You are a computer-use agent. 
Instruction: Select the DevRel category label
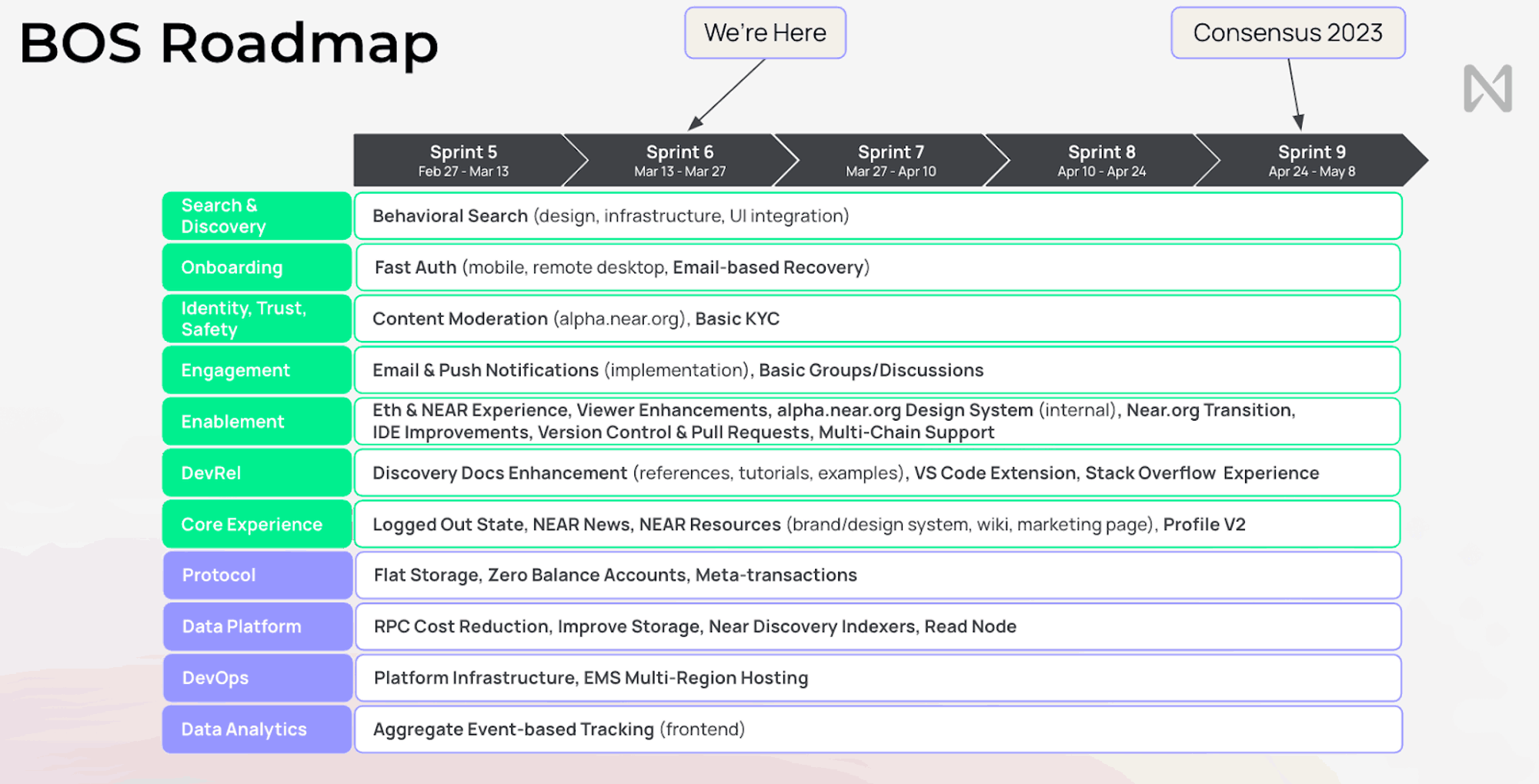(256, 473)
